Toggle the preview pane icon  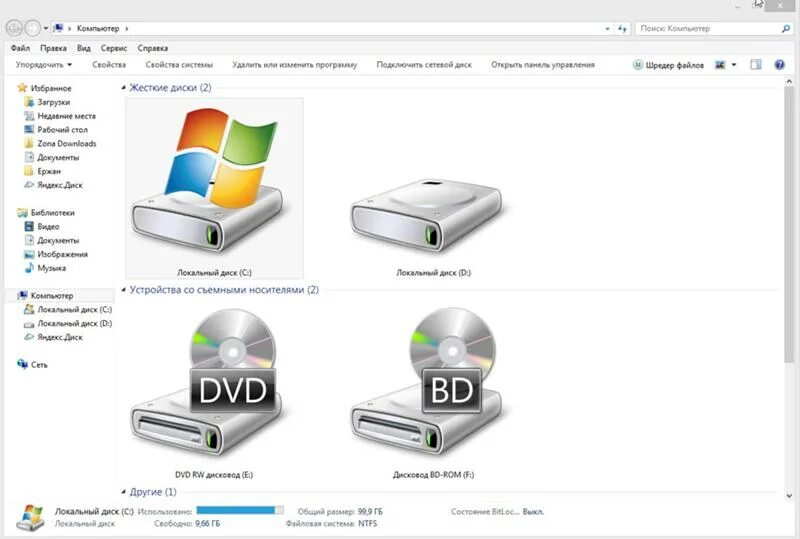[756, 65]
